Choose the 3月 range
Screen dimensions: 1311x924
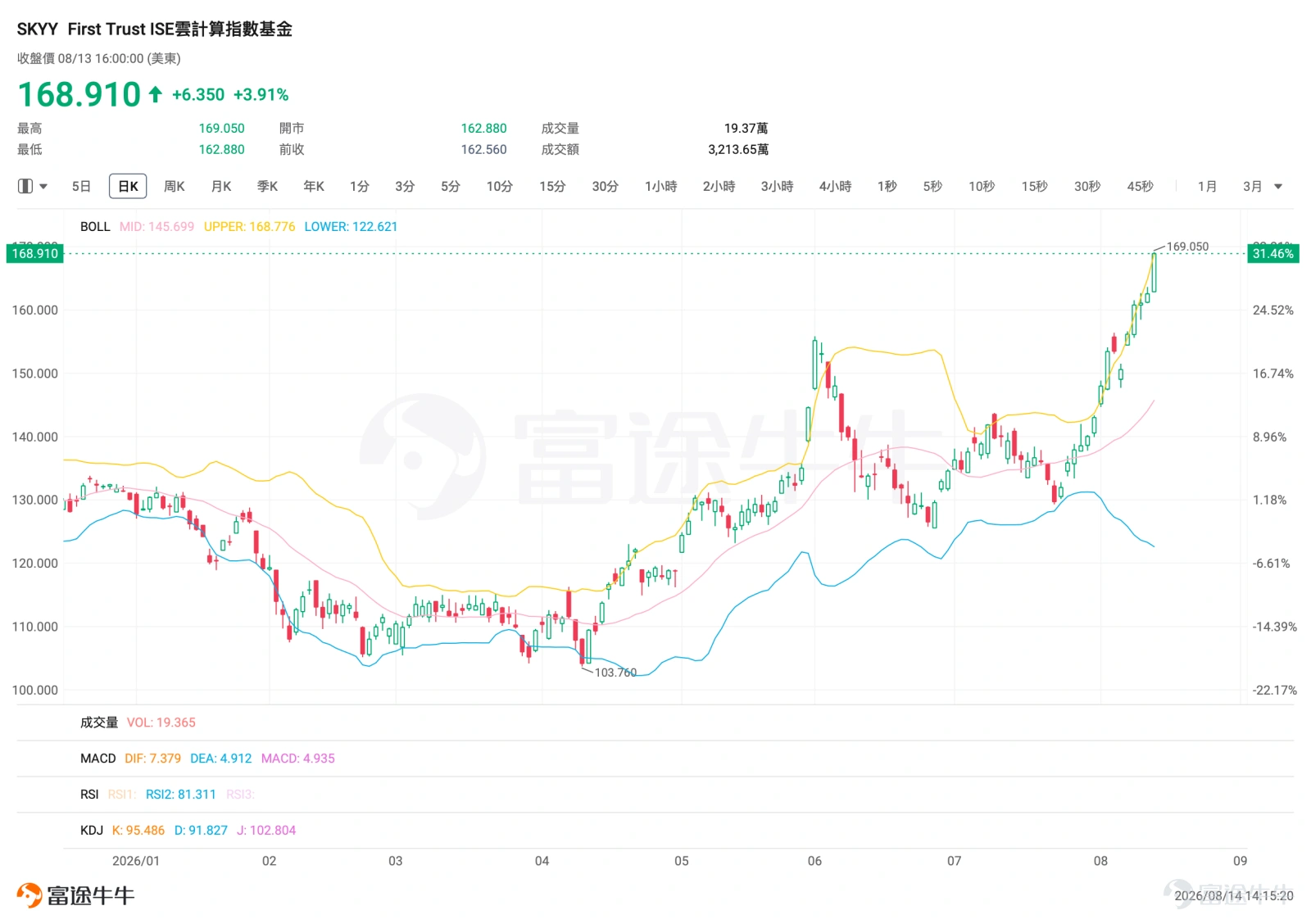point(1253,187)
